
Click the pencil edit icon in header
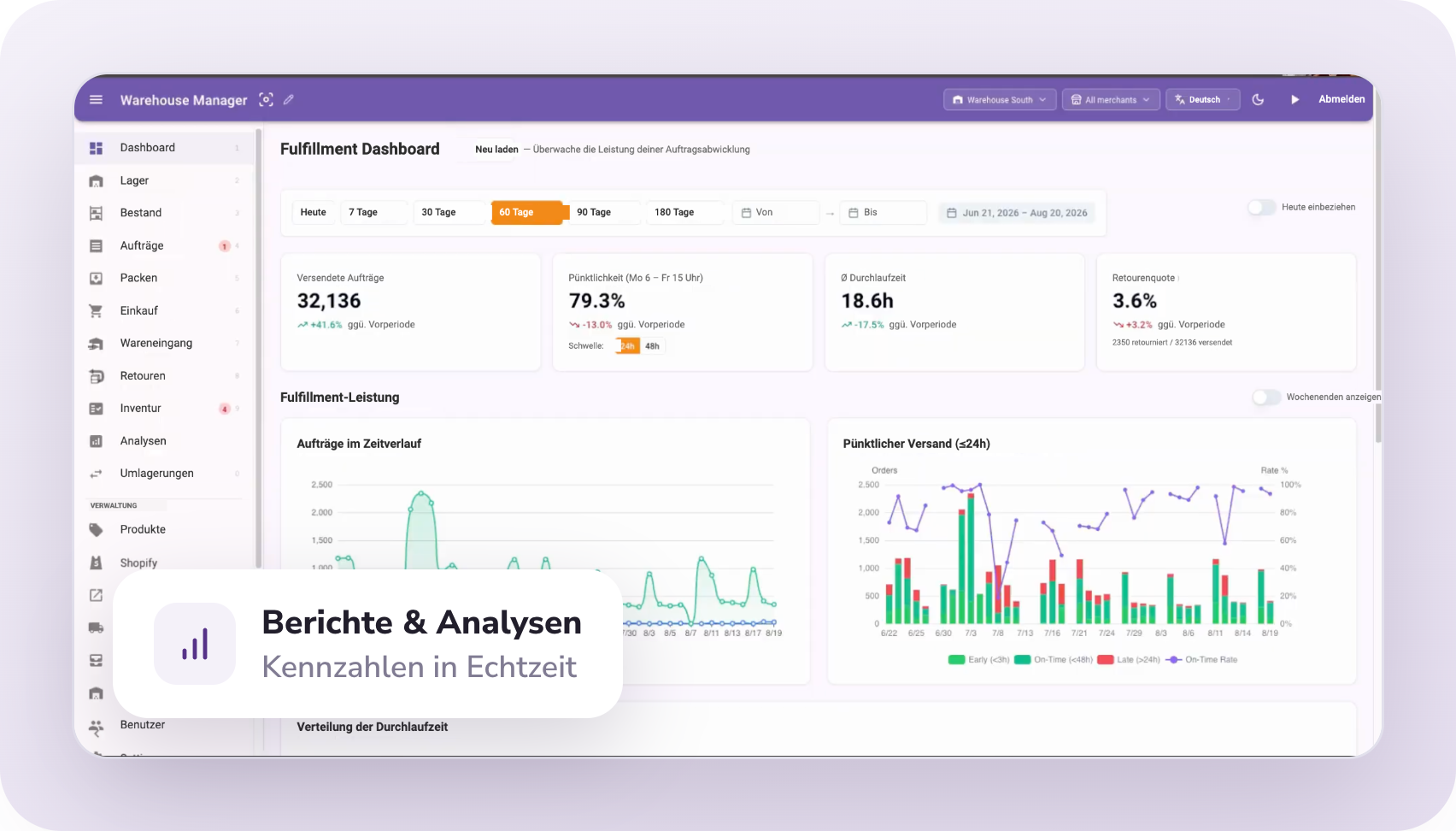[289, 100]
